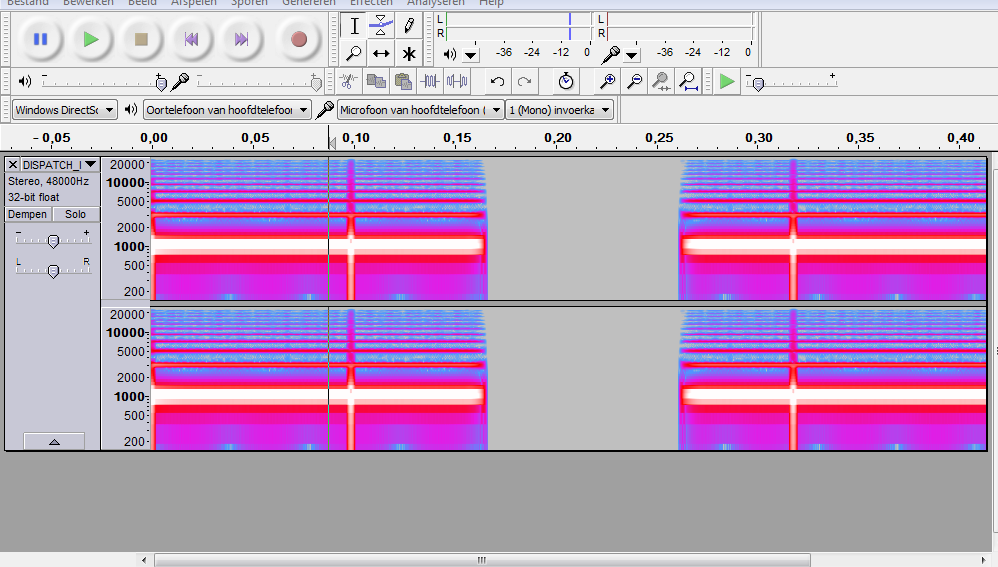Redo the last undone action
Screen dimensions: 998x567
click(524, 81)
